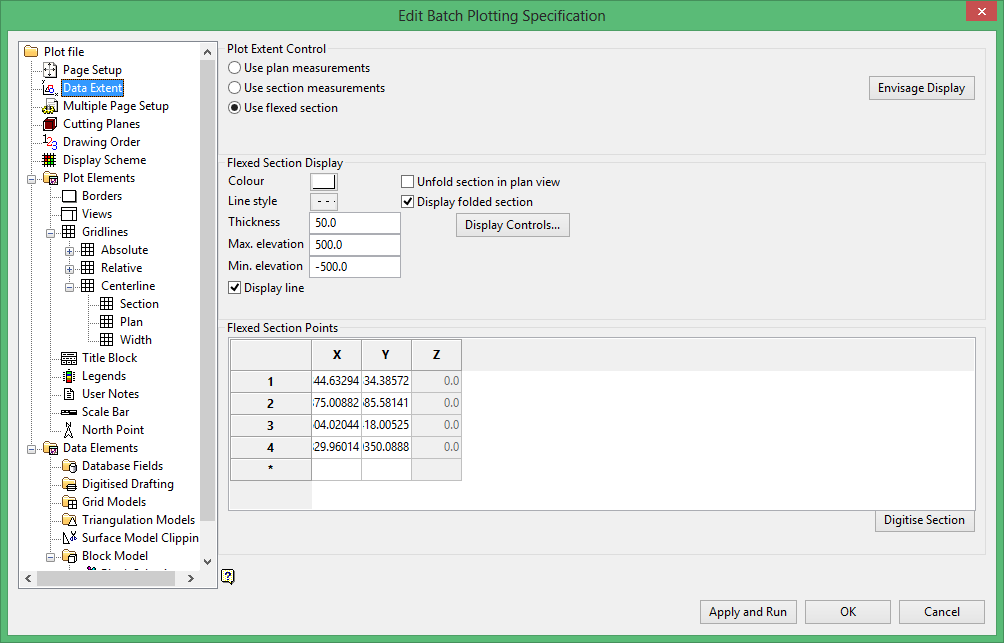Select Triangulation Models in tree

(138, 520)
